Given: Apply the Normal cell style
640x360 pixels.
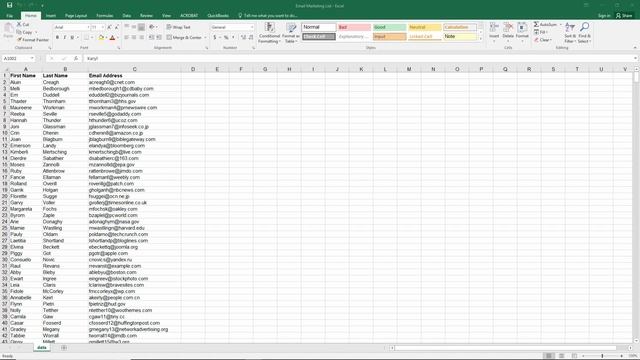Looking at the screenshot, I should [319, 27].
